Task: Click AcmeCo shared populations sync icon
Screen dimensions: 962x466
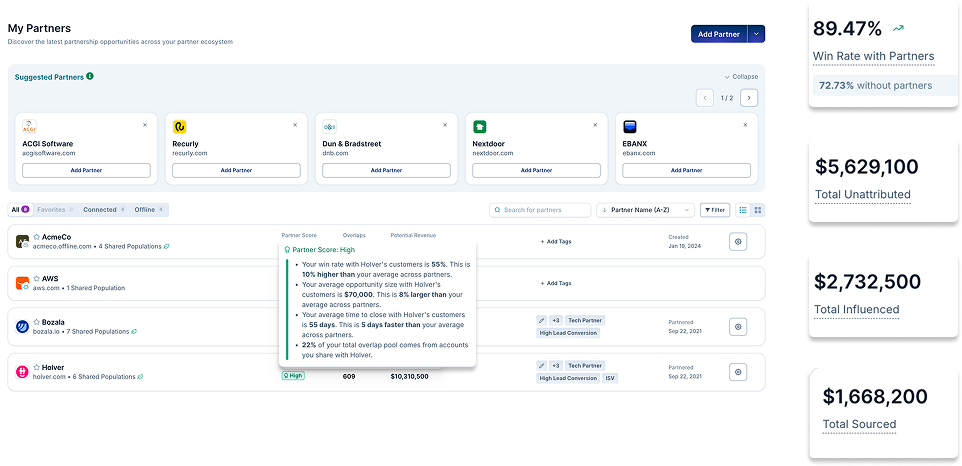Action: [166, 246]
